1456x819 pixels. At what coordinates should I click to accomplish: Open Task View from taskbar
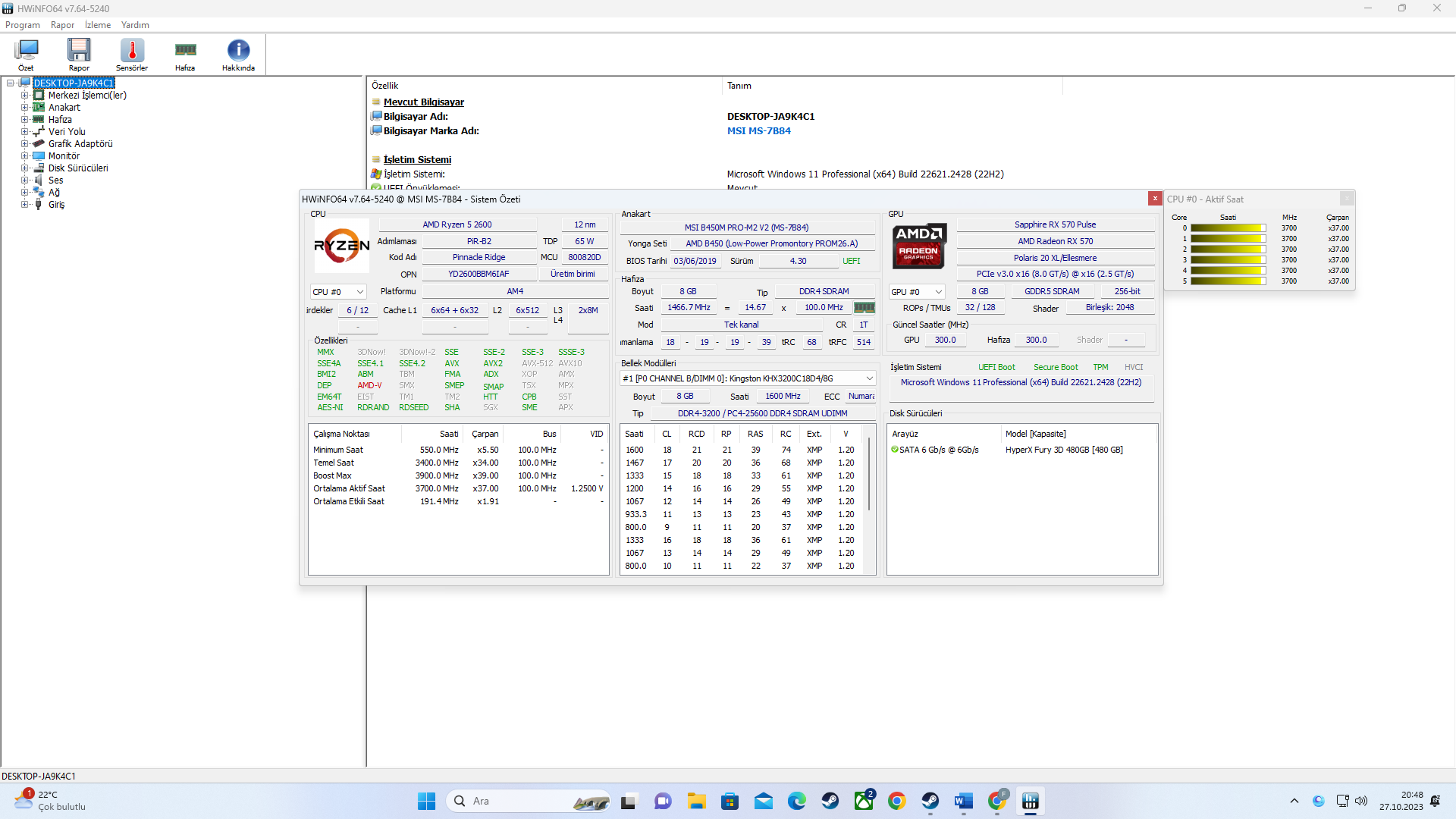629,801
